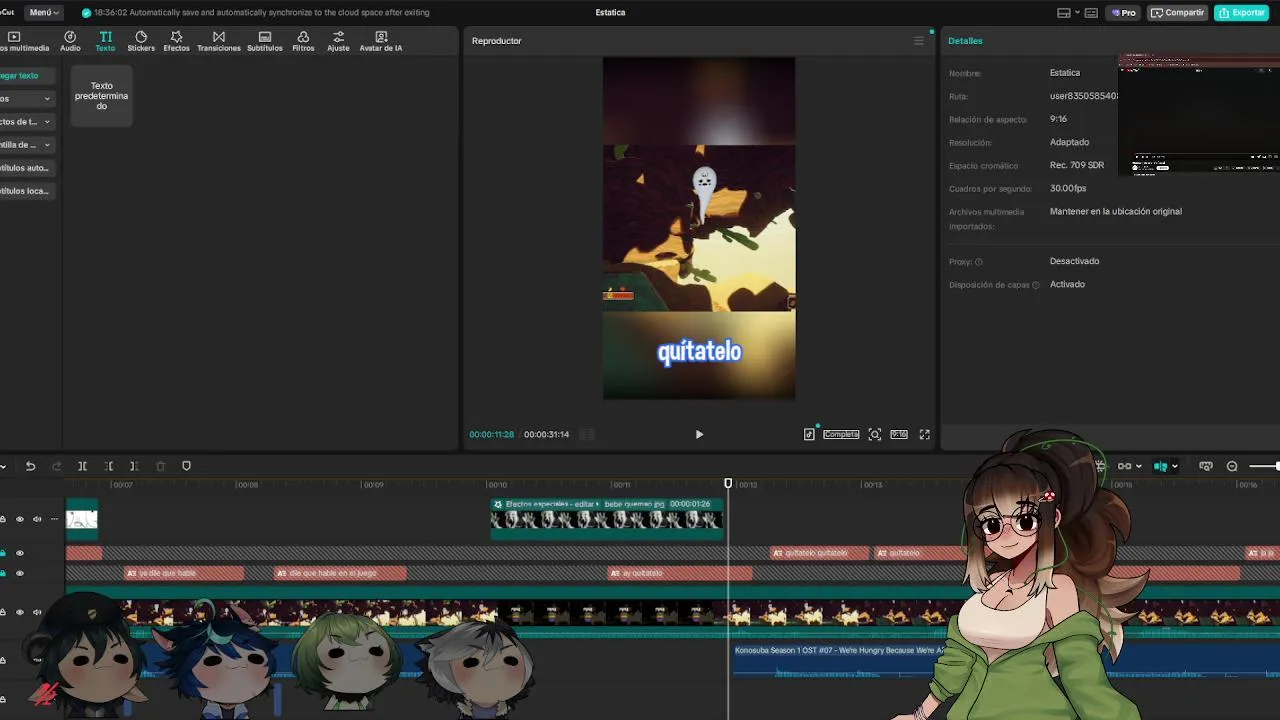Screen dimensions: 1280x720
Task: Enter fullscreen preview mode
Action: 924,434
